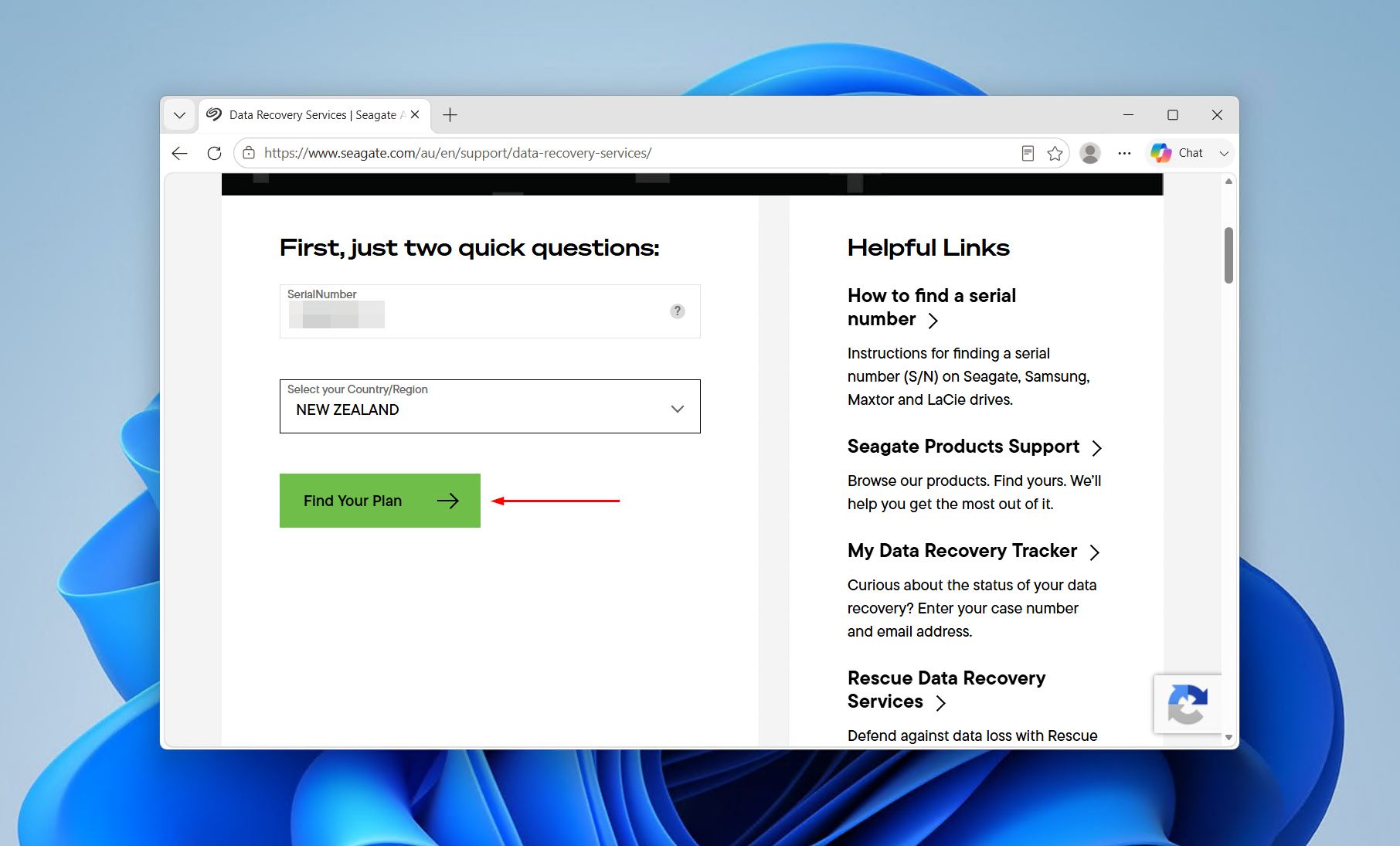This screenshot has height=846, width=1400.
Task: Open Settings and more ellipsis menu
Action: [1124, 153]
